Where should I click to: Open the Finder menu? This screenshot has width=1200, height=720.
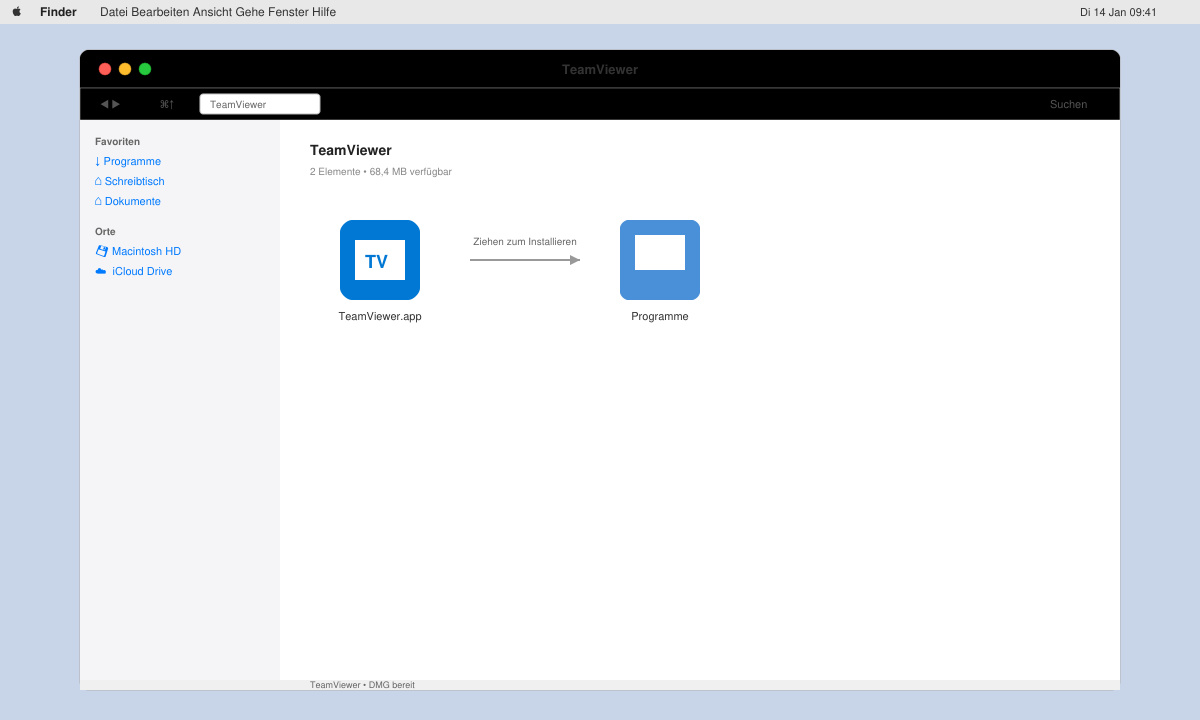(58, 12)
